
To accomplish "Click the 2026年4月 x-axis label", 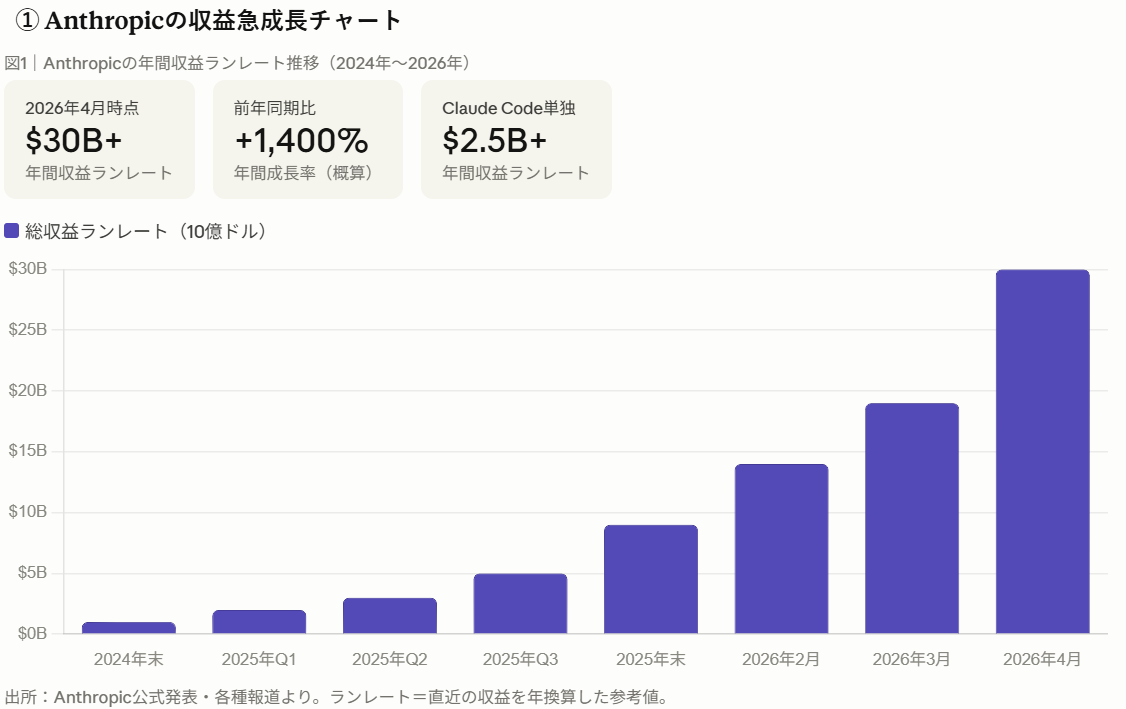I will tap(1042, 660).
